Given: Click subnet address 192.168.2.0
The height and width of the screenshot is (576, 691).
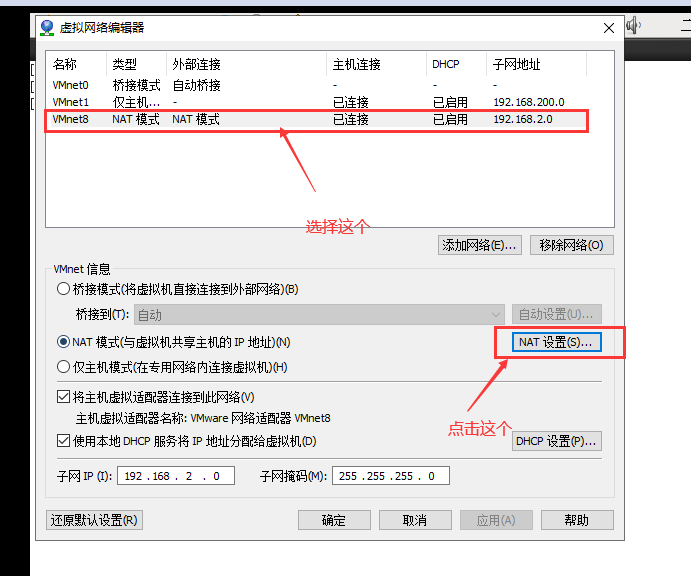Looking at the screenshot, I should (x=523, y=119).
